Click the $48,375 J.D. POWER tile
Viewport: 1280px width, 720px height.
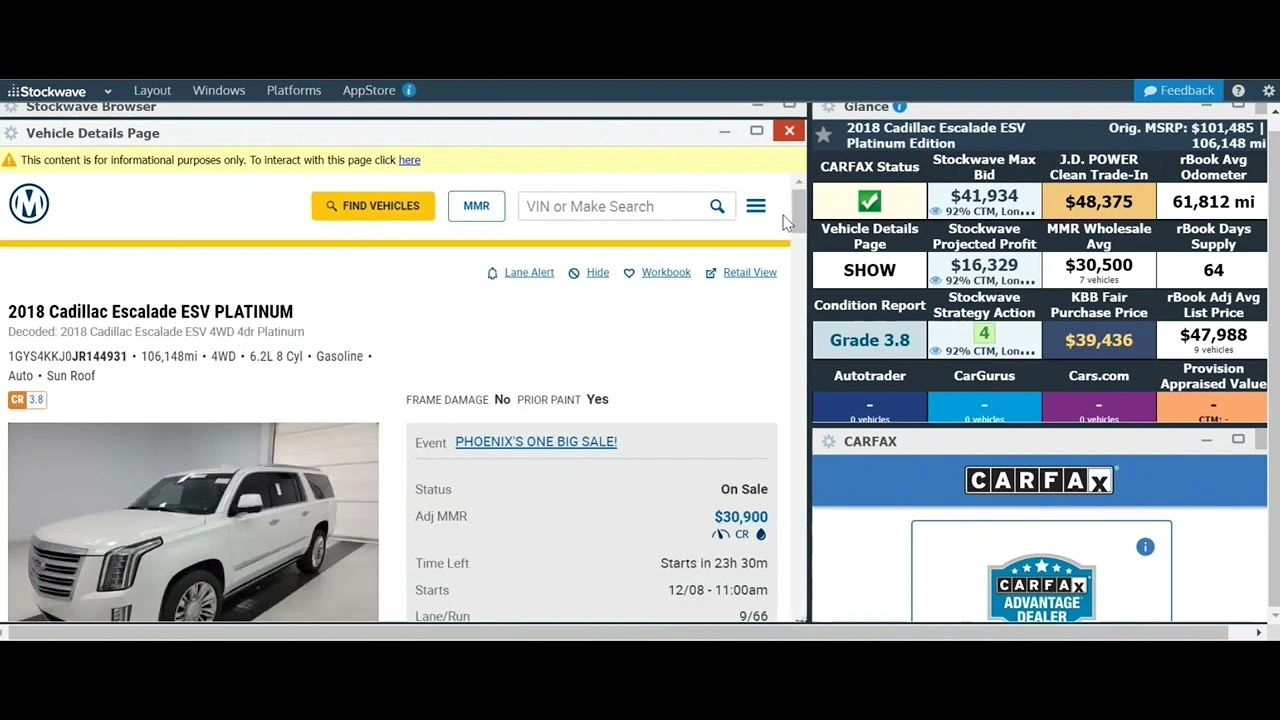point(1098,201)
